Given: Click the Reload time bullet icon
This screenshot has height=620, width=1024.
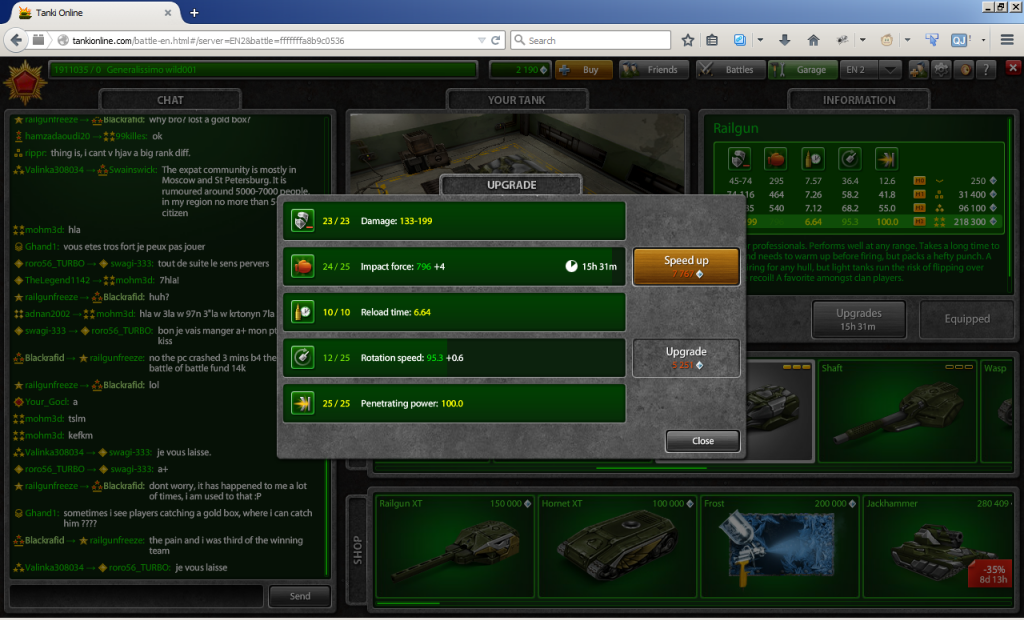Looking at the screenshot, I should pyautogui.click(x=300, y=312).
